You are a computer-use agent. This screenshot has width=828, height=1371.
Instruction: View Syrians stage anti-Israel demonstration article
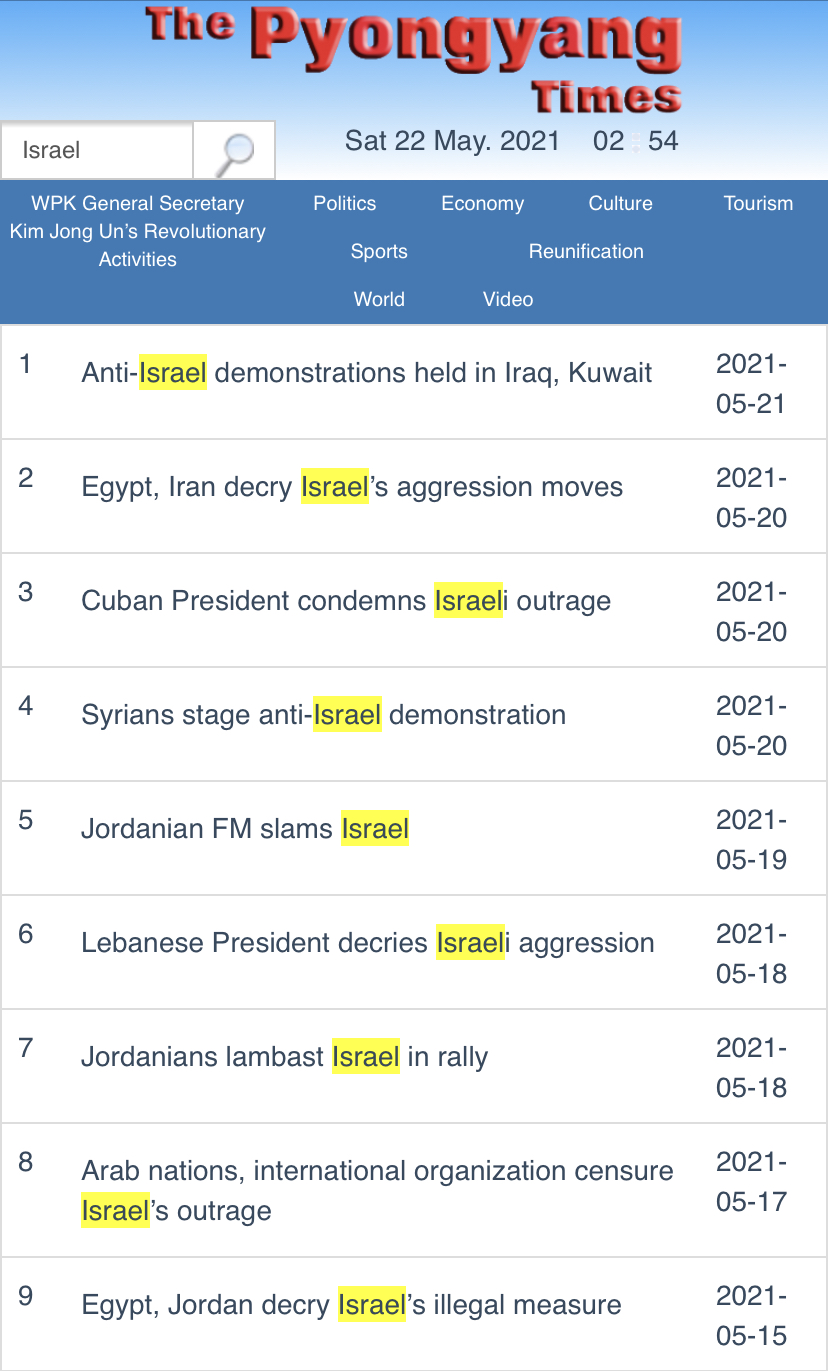pos(324,715)
